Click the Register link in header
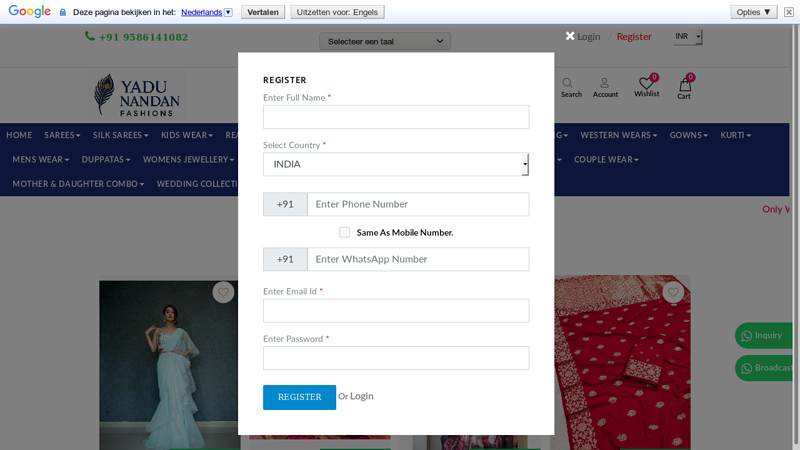This screenshot has width=800, height=450. coord(634,37)
